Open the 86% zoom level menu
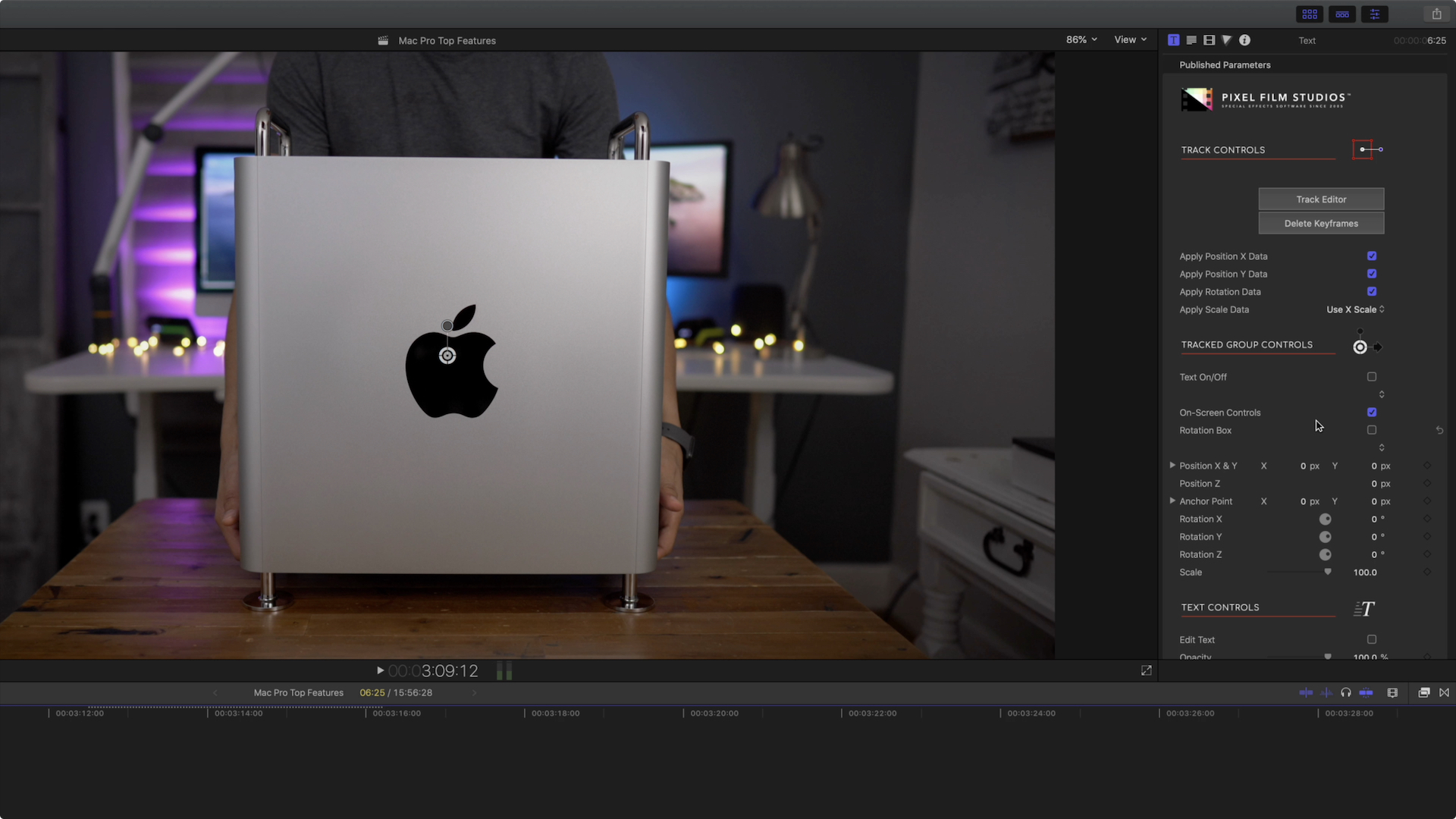The height and width of the screenshot is (819, 1456). coord(1081,40)
